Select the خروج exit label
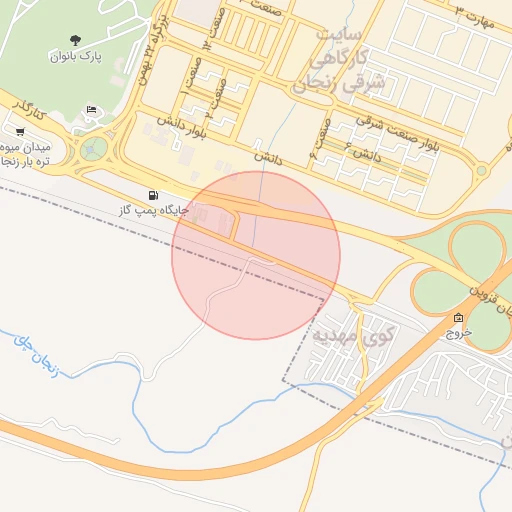This screenshot has height=512, width=512. click(459, 332)
